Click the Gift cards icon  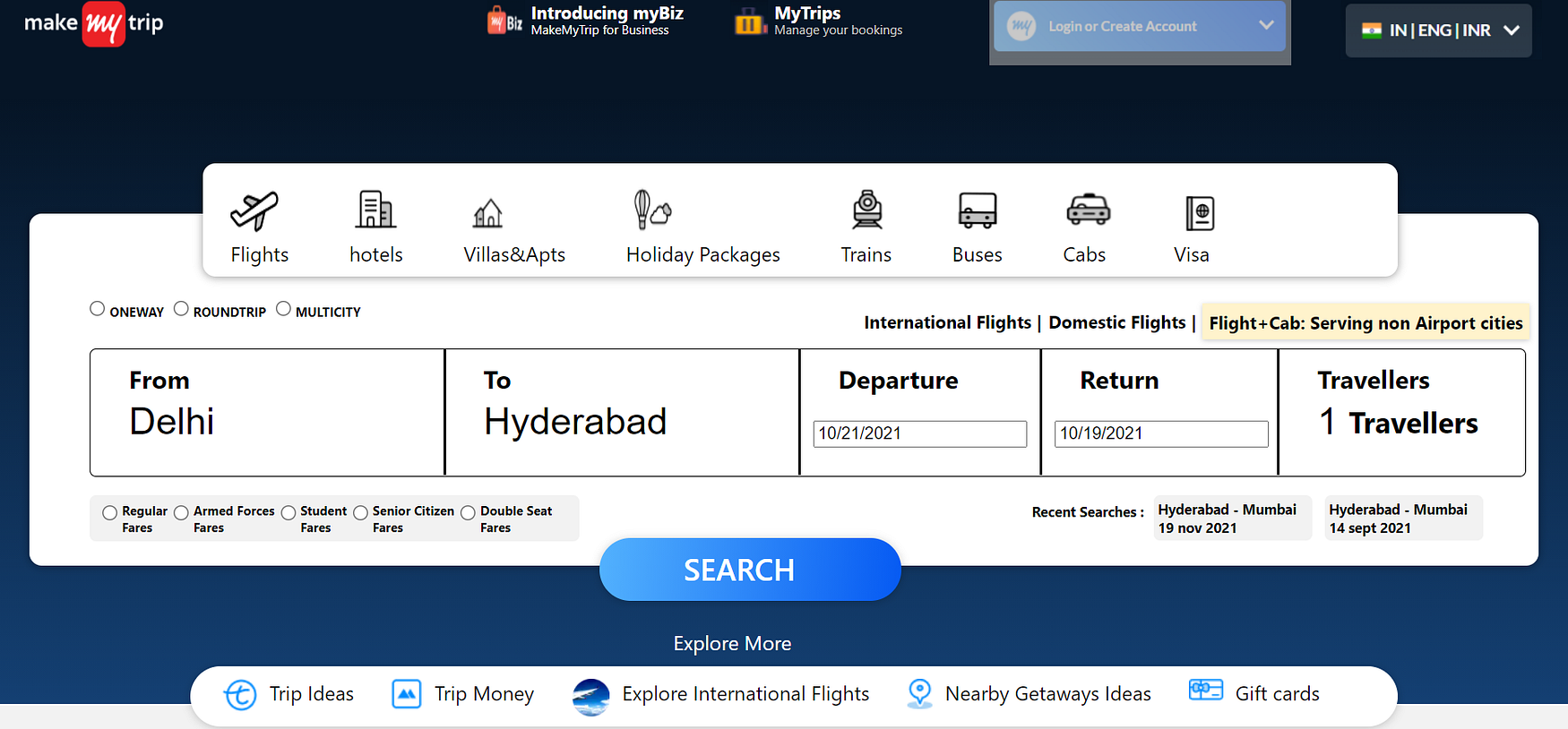coord(1206,690)
